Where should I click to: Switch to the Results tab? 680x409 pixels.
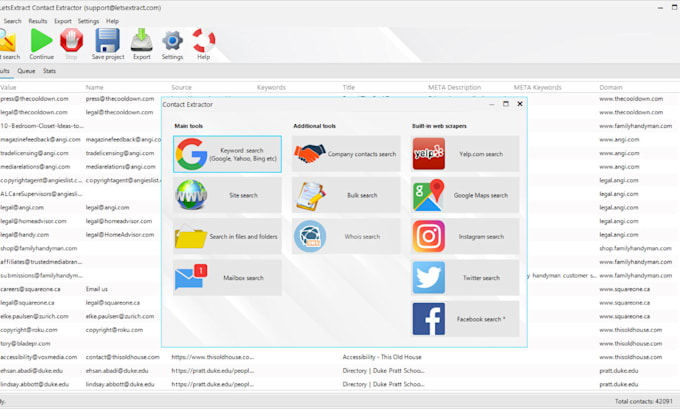pyautogui.click(x=4, y=71)
